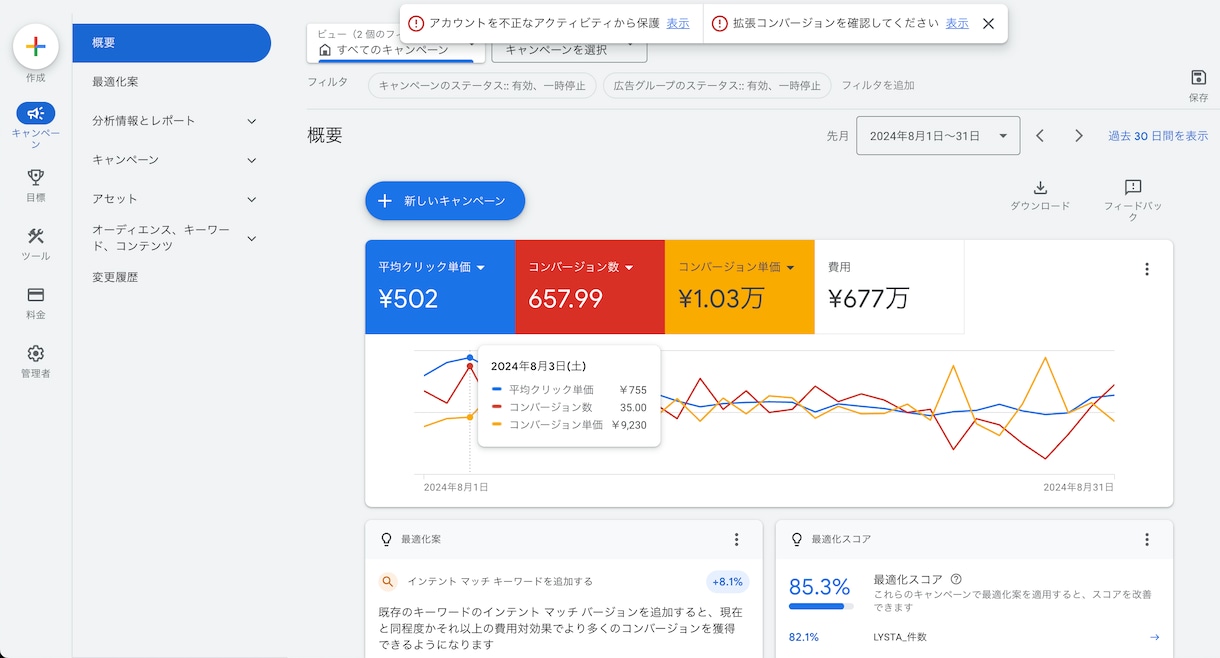Open the ツール wrench icon

click(x=35, y=236)
